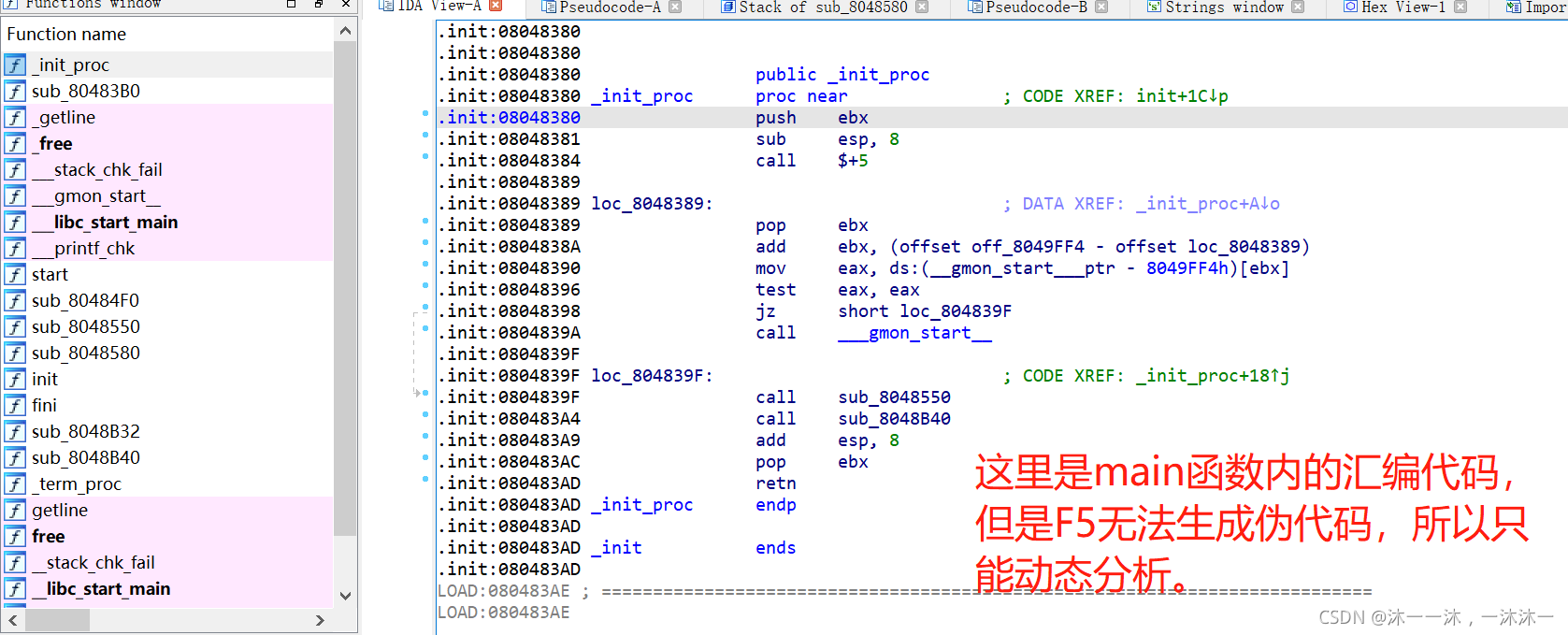Click function icon beside fini

15,405
